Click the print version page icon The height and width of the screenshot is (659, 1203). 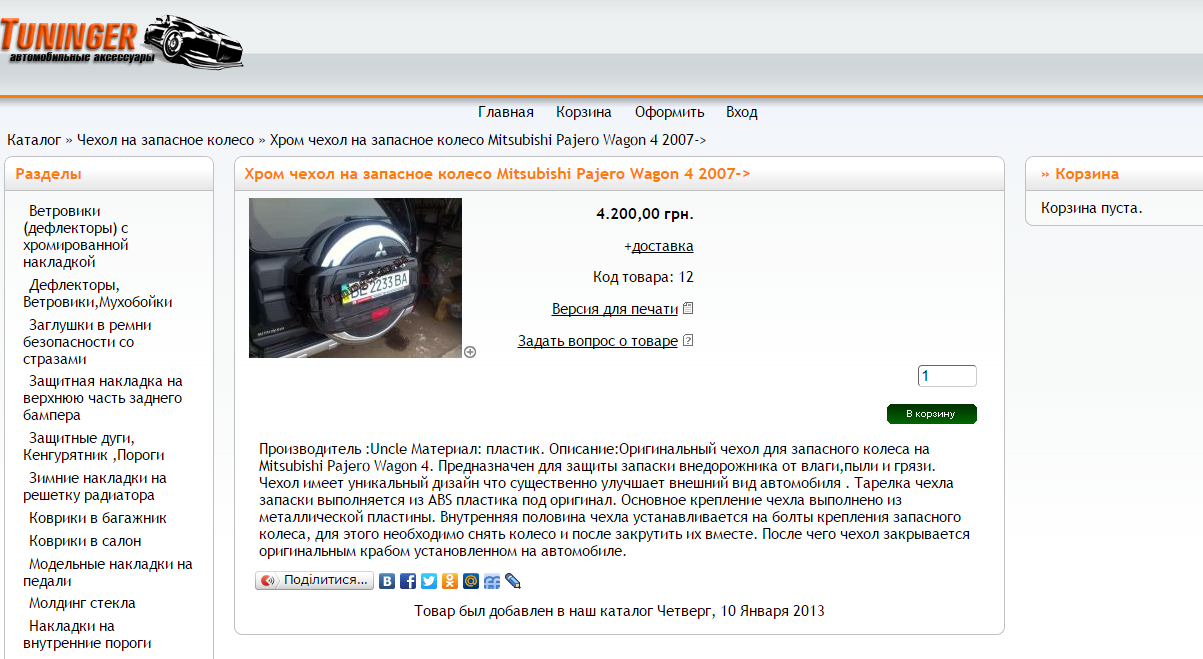point(688,309)
